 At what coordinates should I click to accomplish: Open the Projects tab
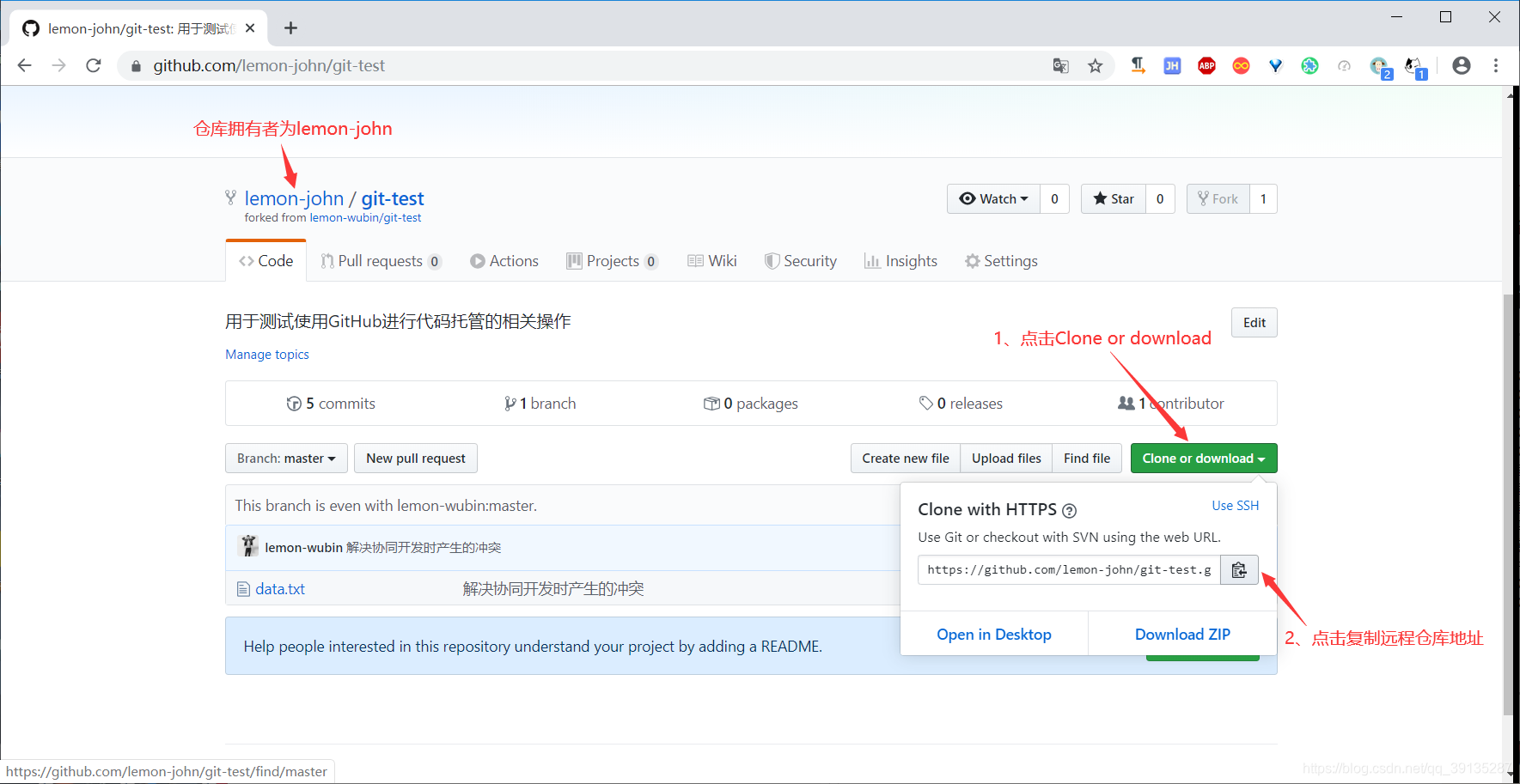coord(613,261)
